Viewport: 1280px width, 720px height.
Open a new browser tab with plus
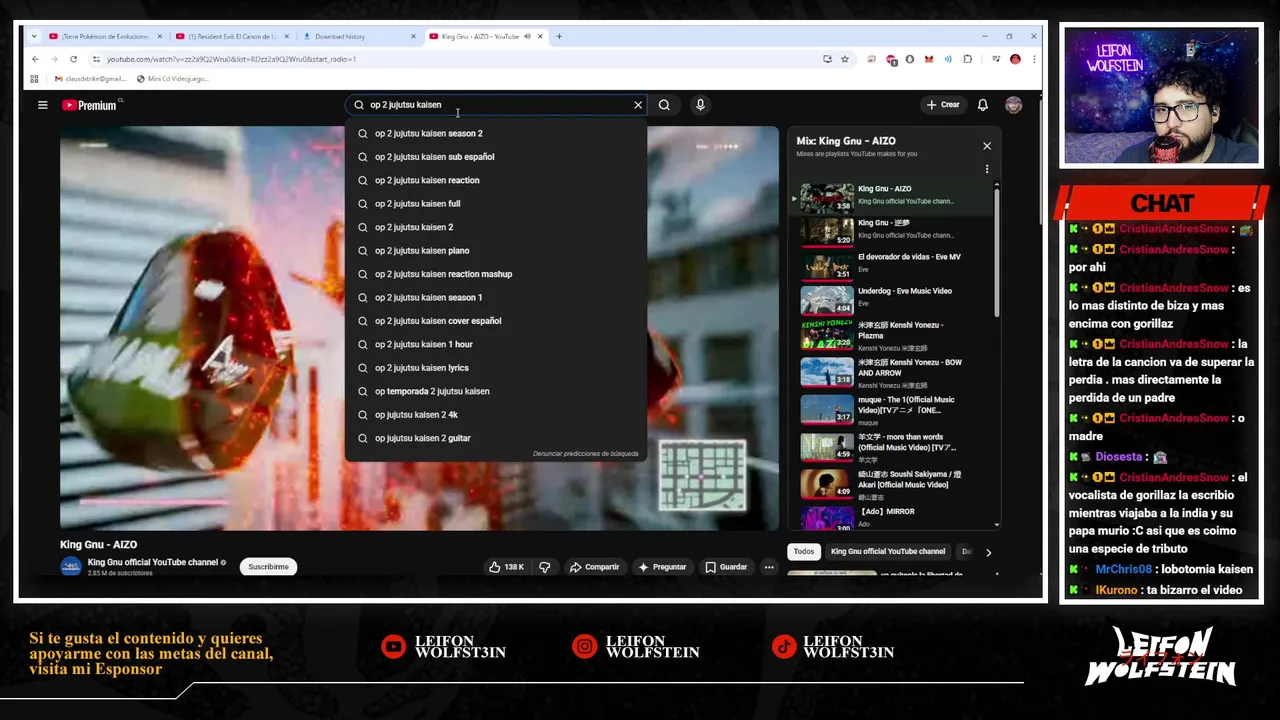click(x=559, y=37)
